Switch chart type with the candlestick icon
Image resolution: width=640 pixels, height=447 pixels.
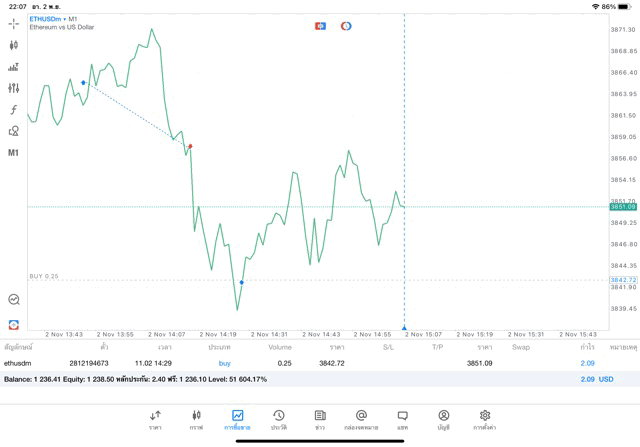[x=13, y=45]
